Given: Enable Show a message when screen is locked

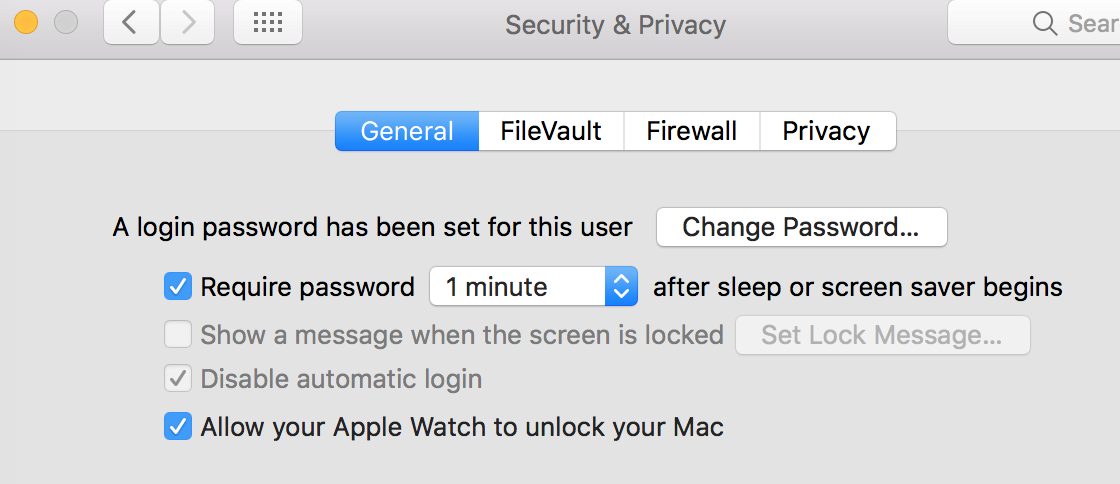Looking at the screenshot, I should [x=178, y=335].
